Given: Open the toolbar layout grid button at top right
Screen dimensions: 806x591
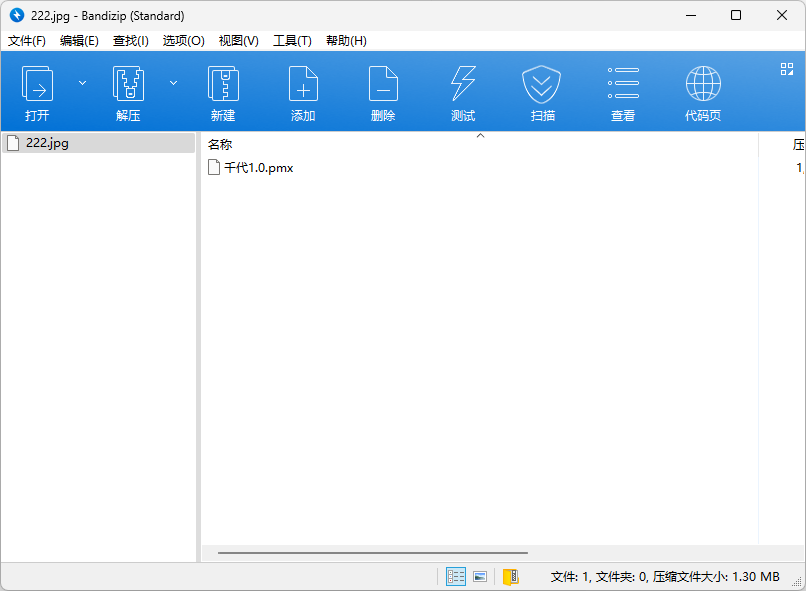Looking at the screenshot, I should click(x=786, y=69).
